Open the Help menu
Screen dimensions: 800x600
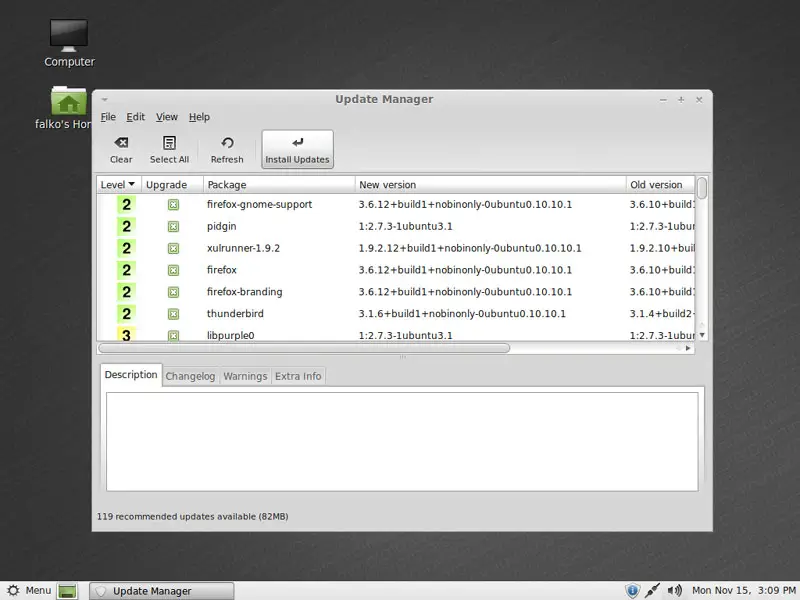click(199, 117)
